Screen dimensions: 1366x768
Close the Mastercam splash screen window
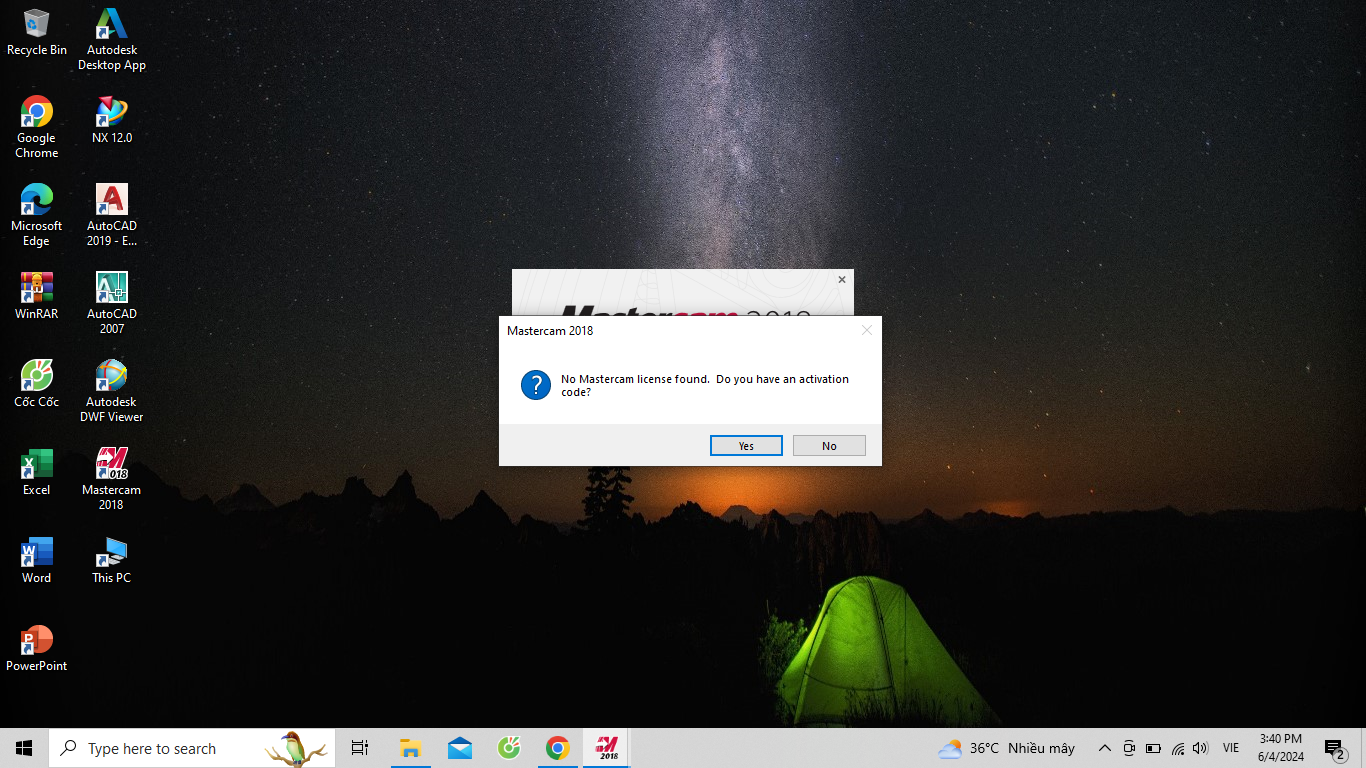[x=841, y=280]
